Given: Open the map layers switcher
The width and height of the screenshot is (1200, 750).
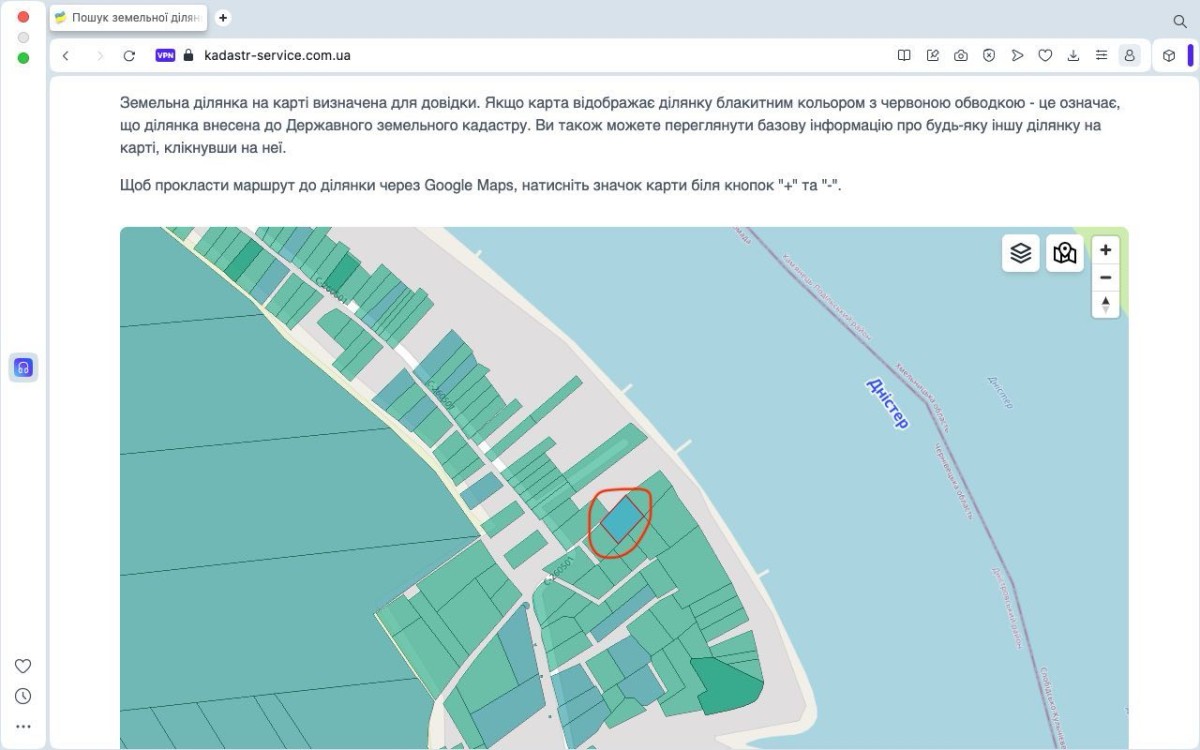Looking at the screenshot, I should point(1020,253).
